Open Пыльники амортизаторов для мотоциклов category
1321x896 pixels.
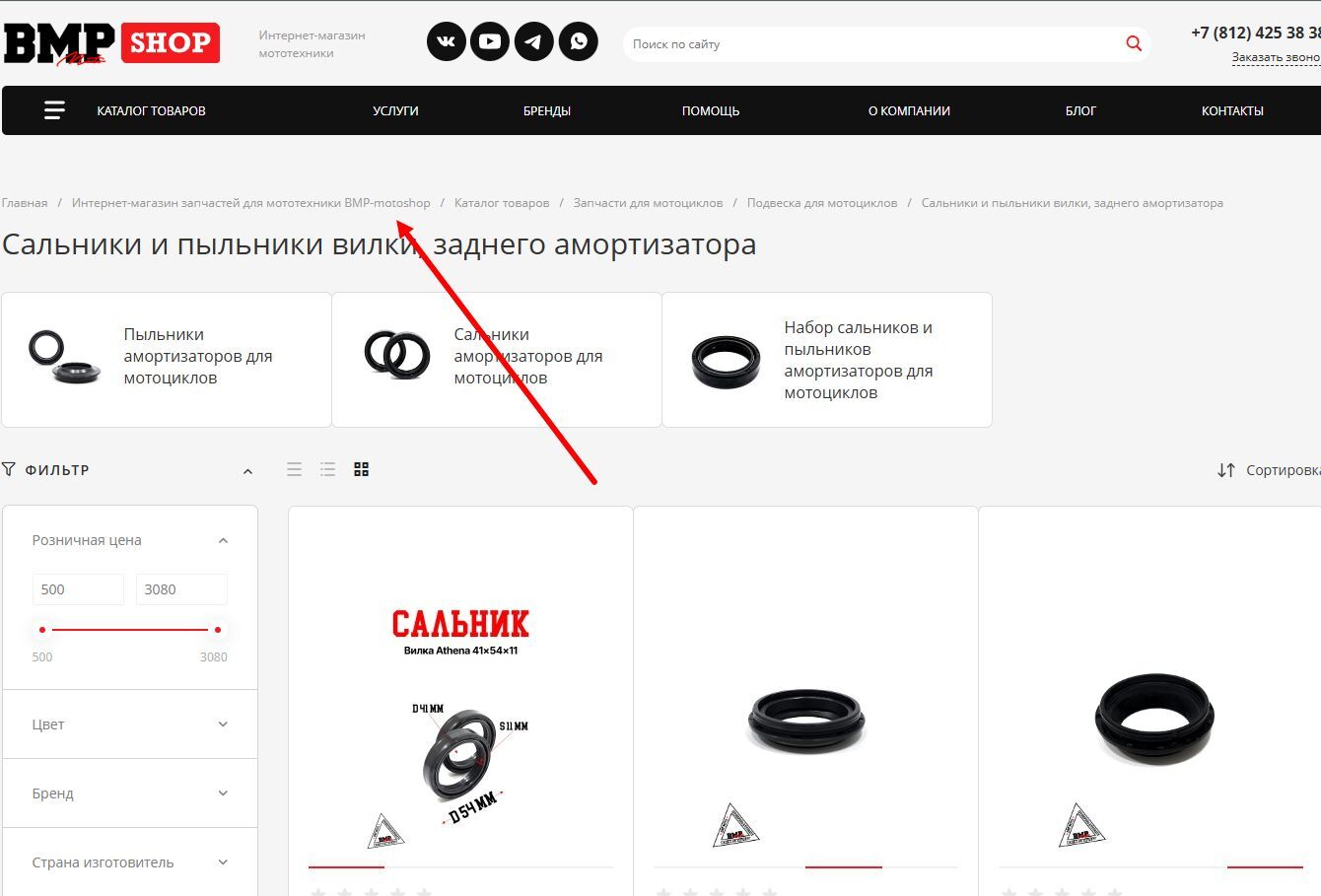point(167,360)
